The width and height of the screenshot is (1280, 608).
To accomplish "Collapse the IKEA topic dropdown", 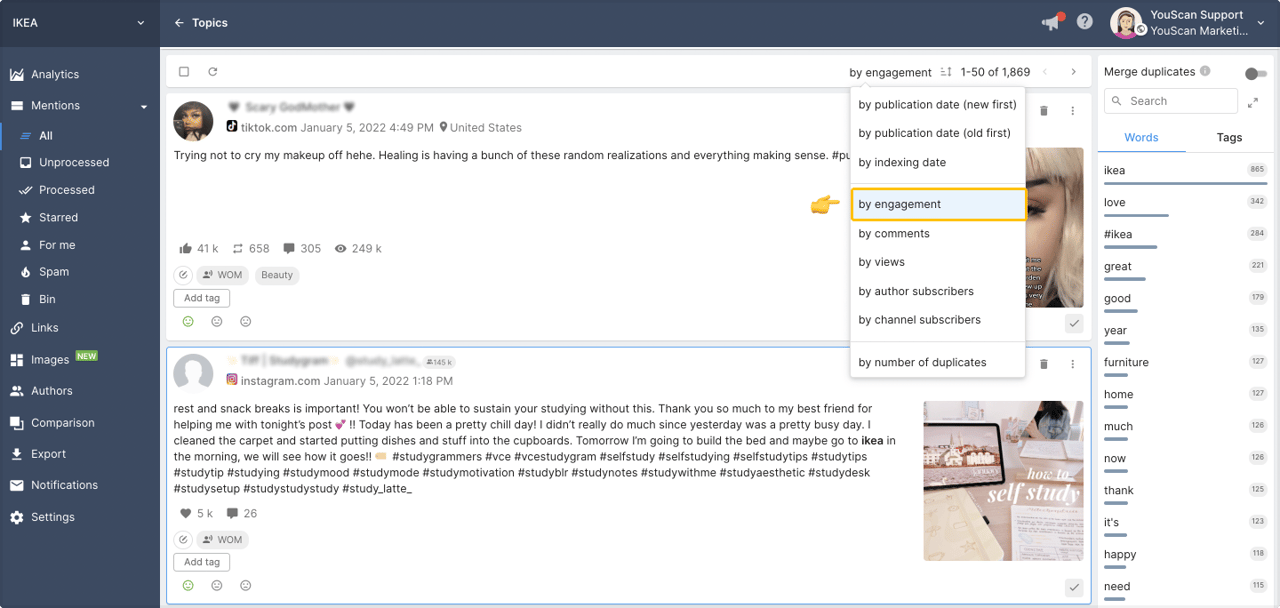I will 139,20.
